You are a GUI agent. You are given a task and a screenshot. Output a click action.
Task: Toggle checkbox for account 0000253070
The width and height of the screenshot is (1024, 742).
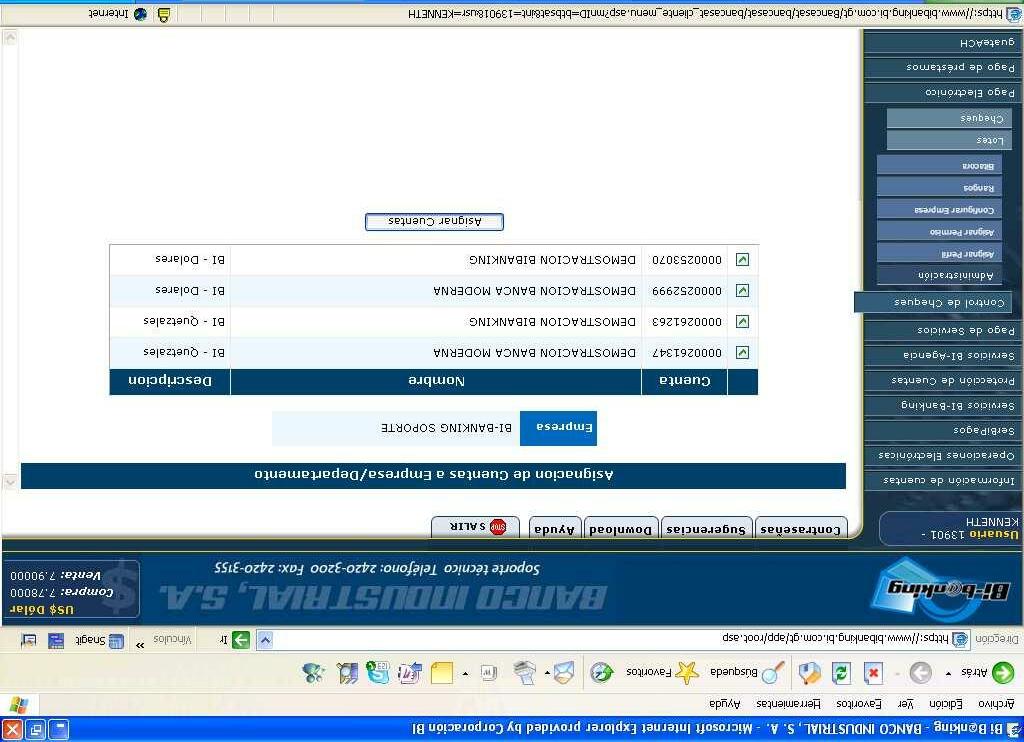743,259
